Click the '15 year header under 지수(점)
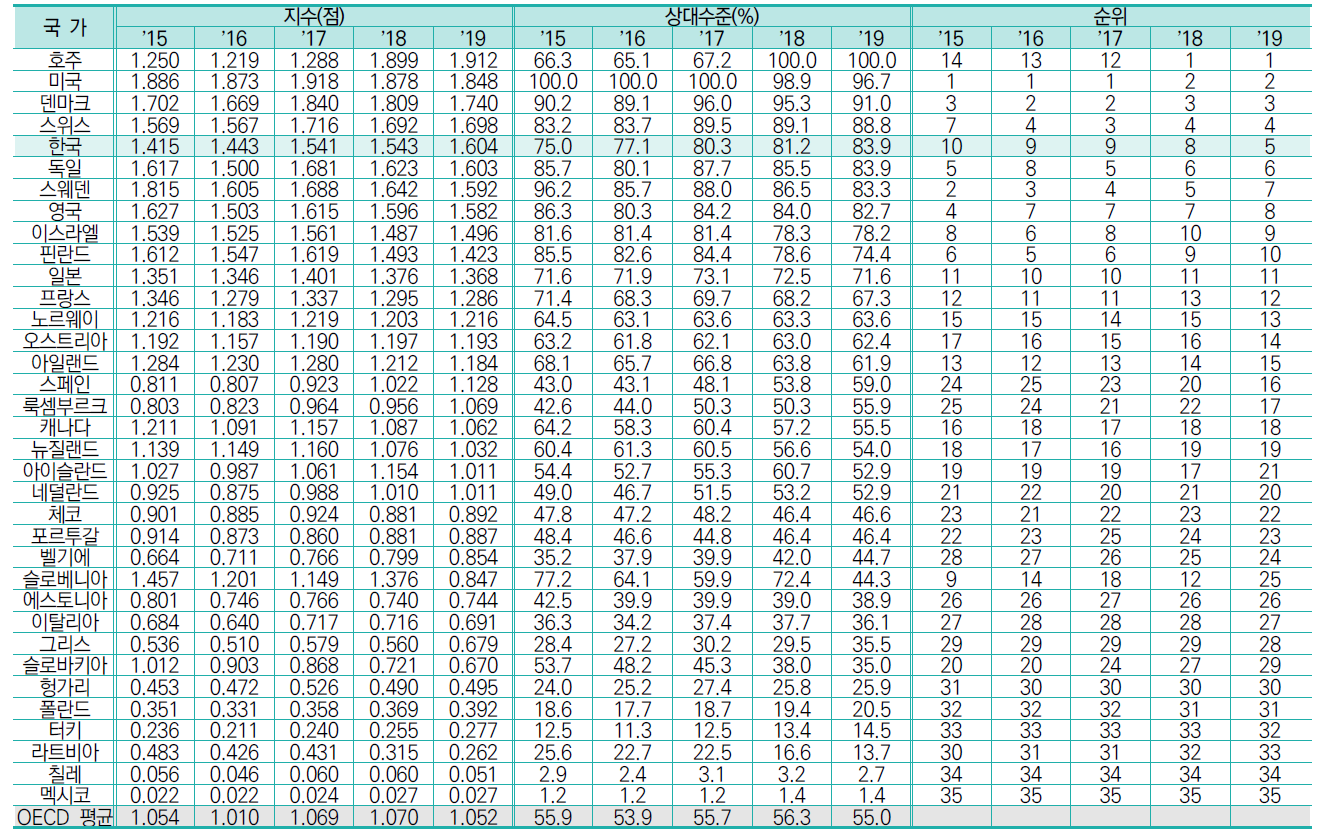 click(156, 38)
